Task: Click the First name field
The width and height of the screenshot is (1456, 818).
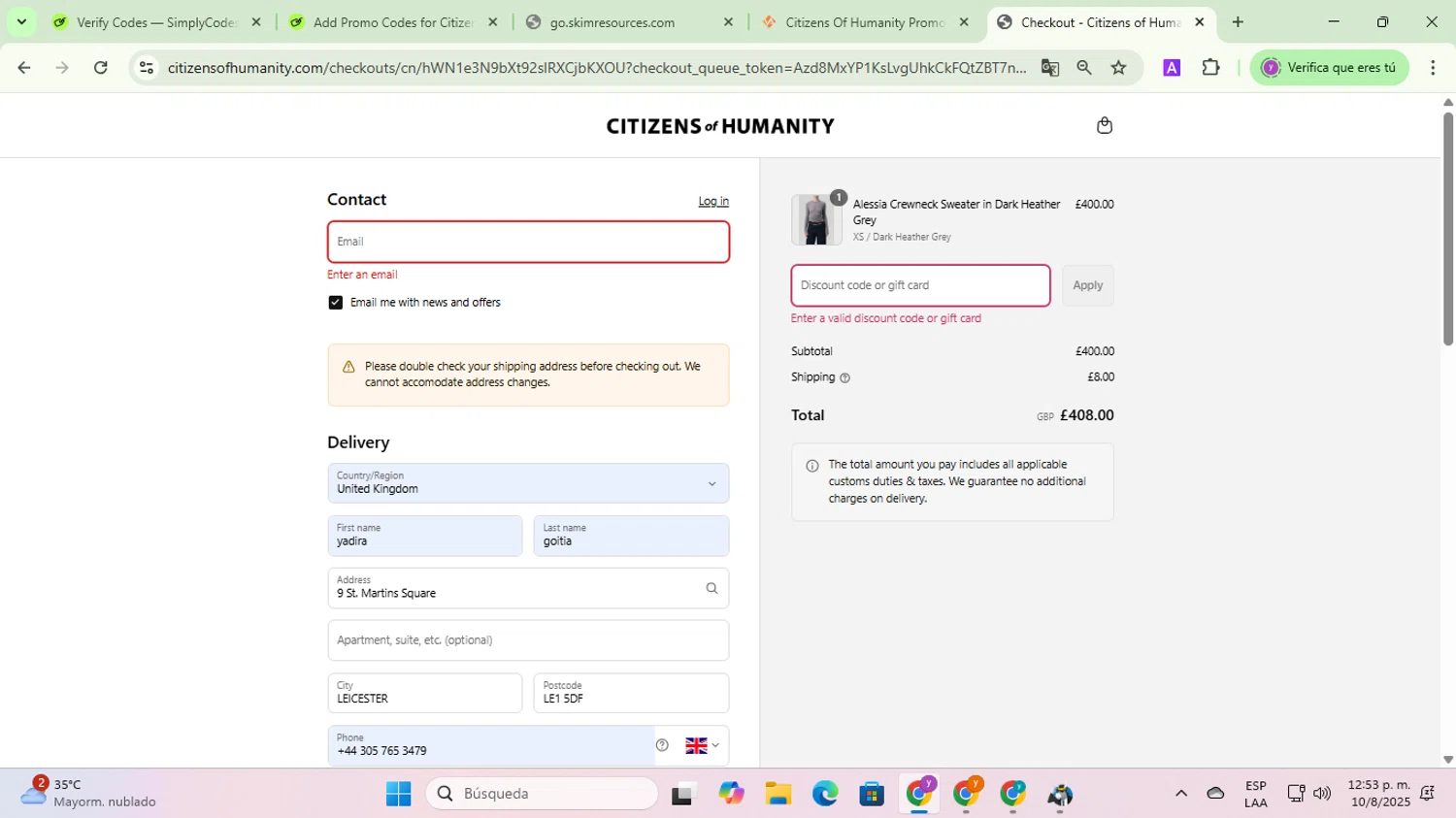Action: pyautogui.click(x=425, y=536)
